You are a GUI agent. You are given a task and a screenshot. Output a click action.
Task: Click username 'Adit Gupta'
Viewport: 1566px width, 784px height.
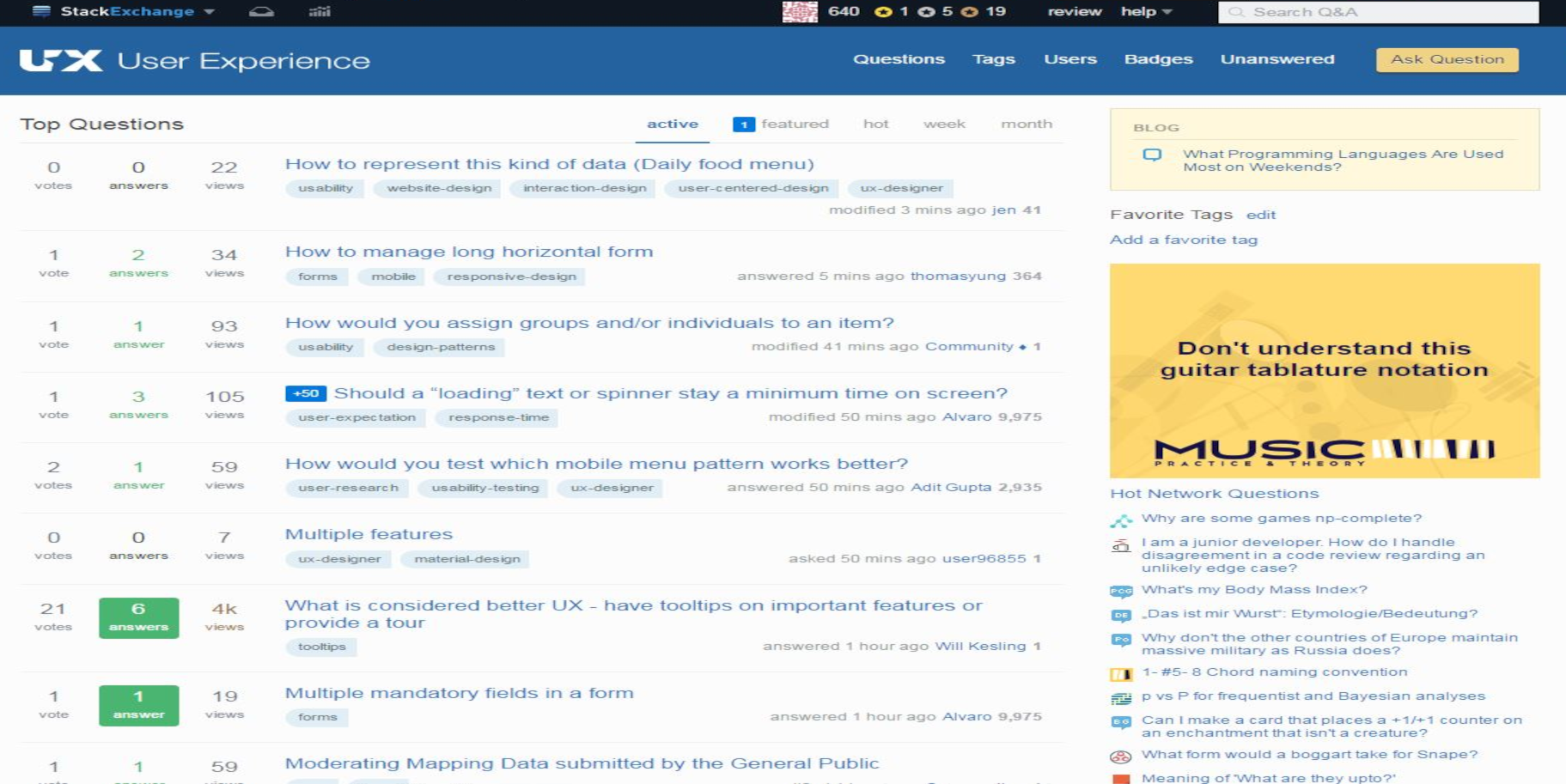click(x=950, y=487)
